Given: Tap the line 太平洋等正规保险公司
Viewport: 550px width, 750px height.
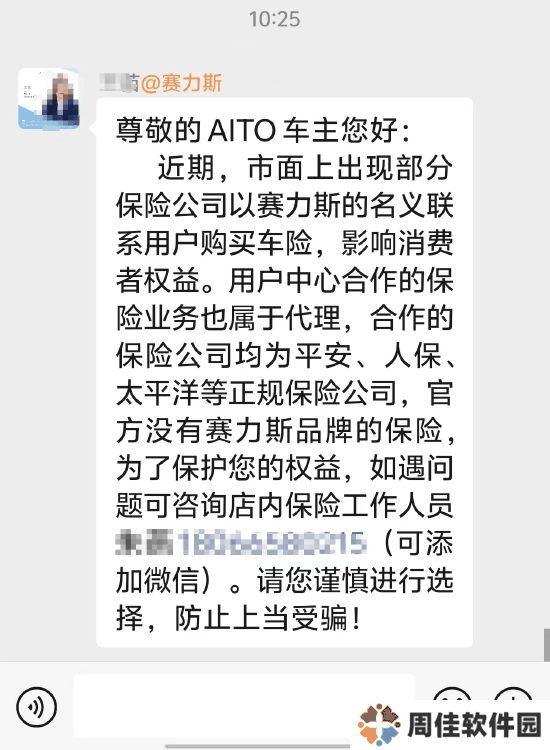Looking at the screenshot, I should pyautogui.click(x=285, y=393).
